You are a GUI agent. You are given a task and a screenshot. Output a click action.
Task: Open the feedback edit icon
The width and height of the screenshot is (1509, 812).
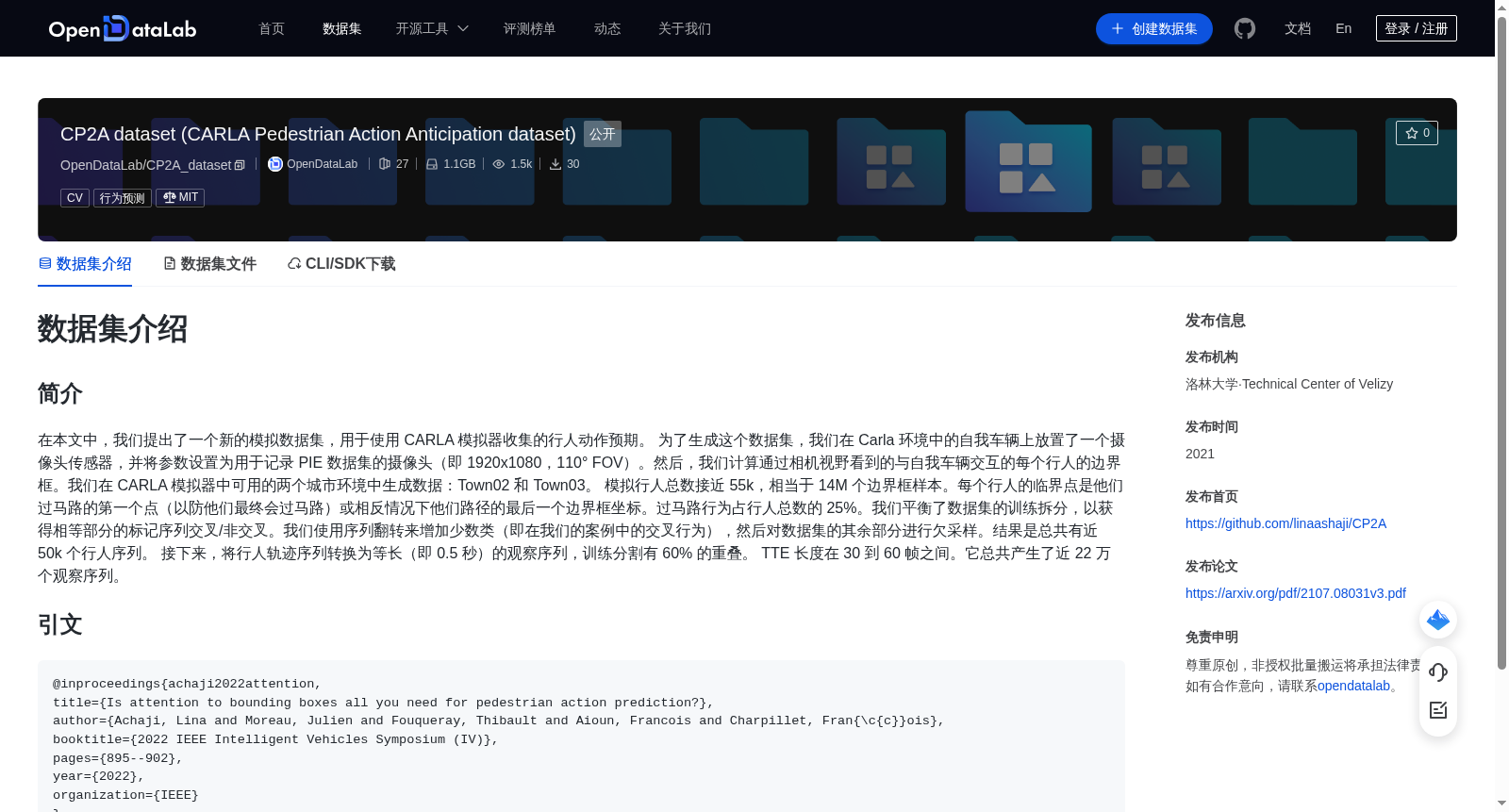point(1438,710)
